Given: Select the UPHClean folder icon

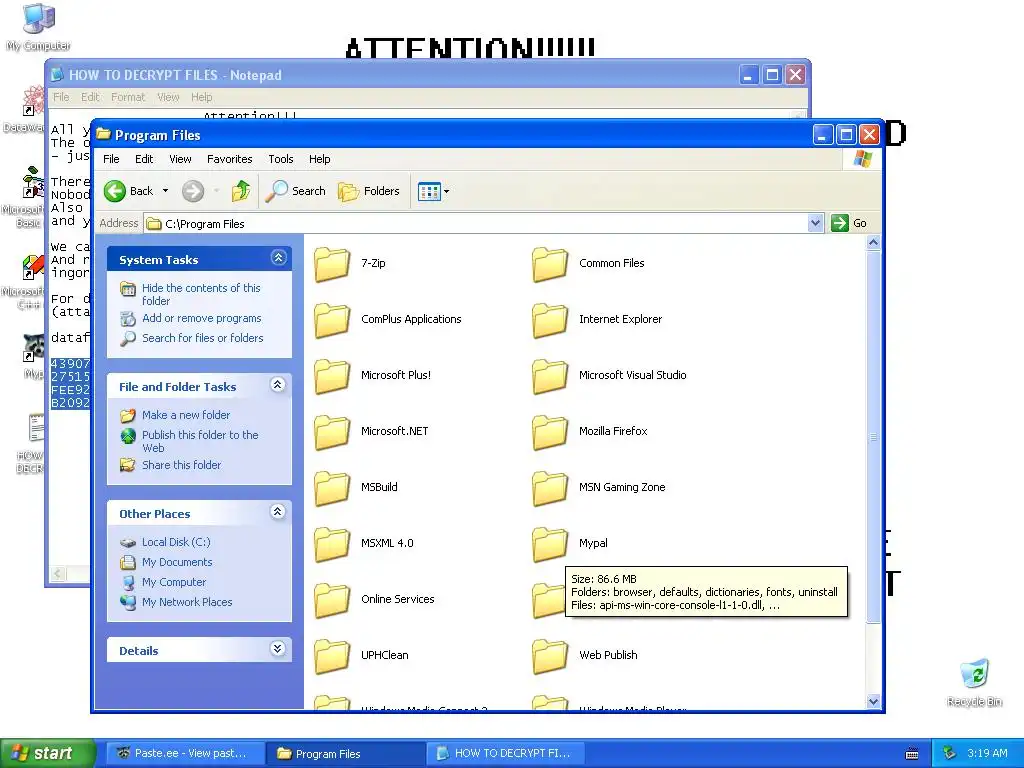Looking at the screenshot, I should pos(332,657).
